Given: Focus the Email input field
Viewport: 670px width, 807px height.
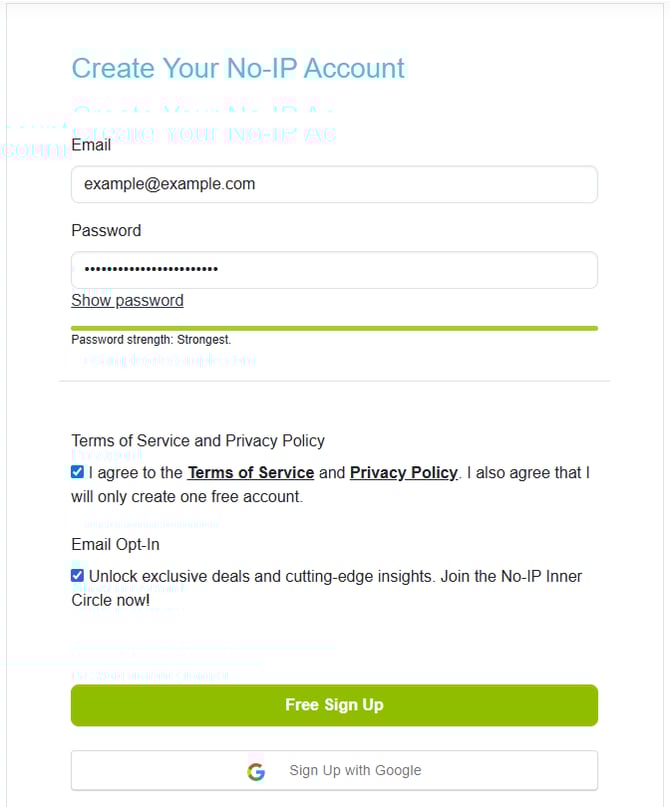Looking at the screenshot, I should [x=334, y=184].
